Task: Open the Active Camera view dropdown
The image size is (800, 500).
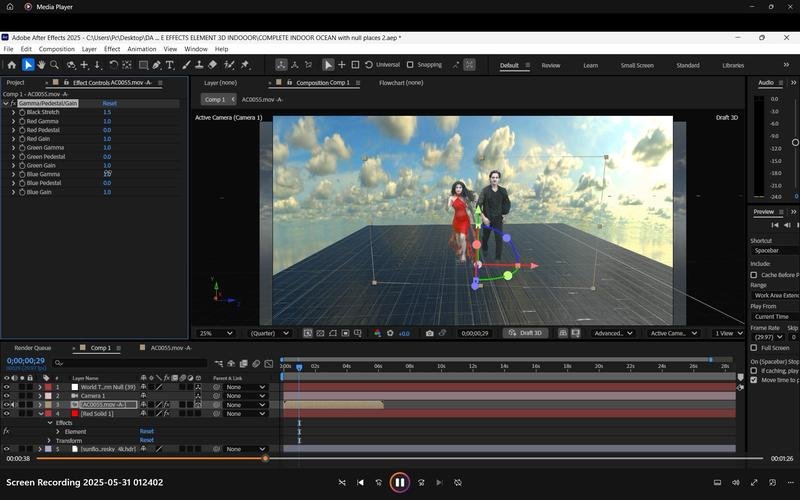Action: pyautogui.click(x=673, y=333)
